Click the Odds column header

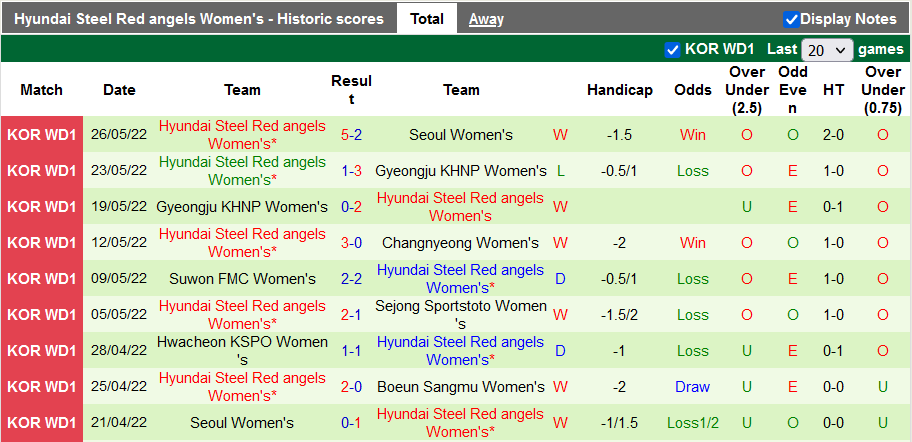click(x=693, y=90)
